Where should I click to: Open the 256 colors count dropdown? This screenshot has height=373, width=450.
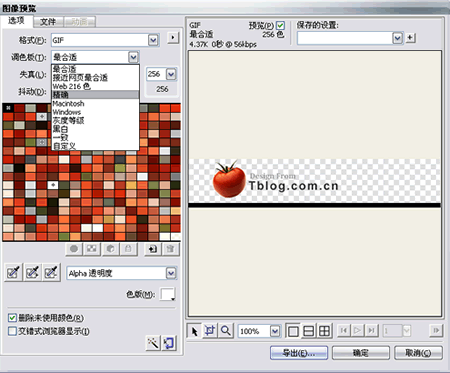click(171, 74)
